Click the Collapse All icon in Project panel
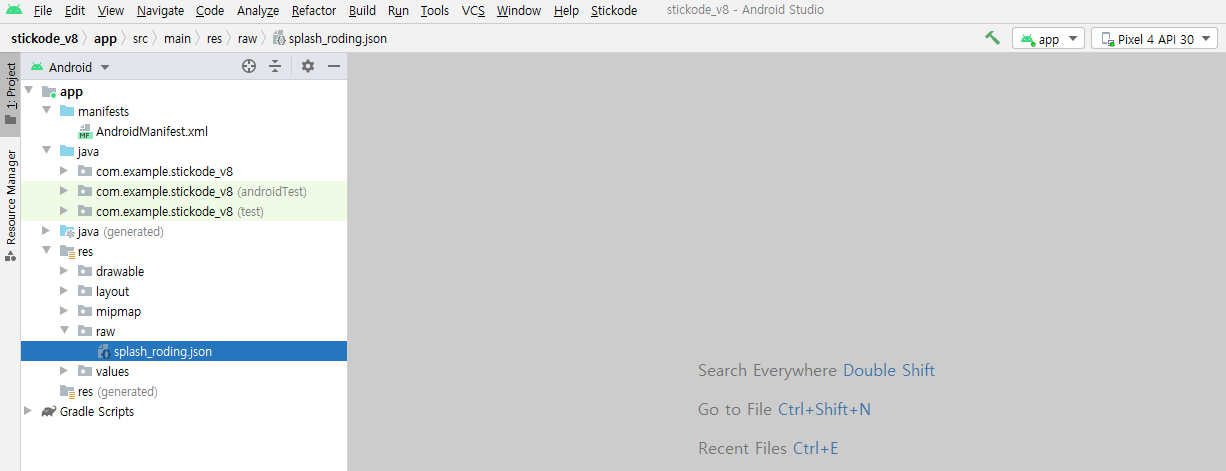 [275, 66]
